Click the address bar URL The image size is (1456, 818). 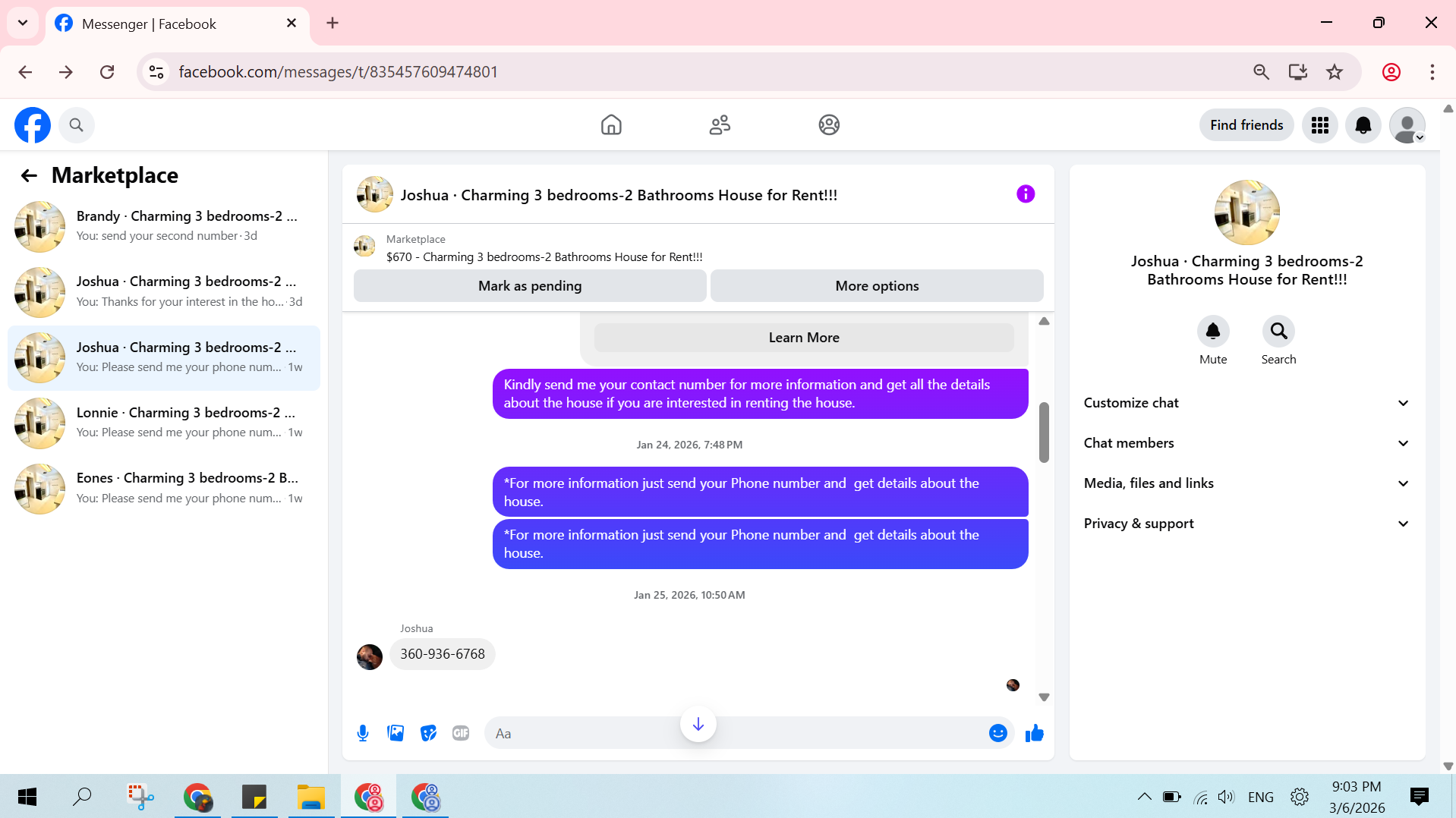point(338,72)
